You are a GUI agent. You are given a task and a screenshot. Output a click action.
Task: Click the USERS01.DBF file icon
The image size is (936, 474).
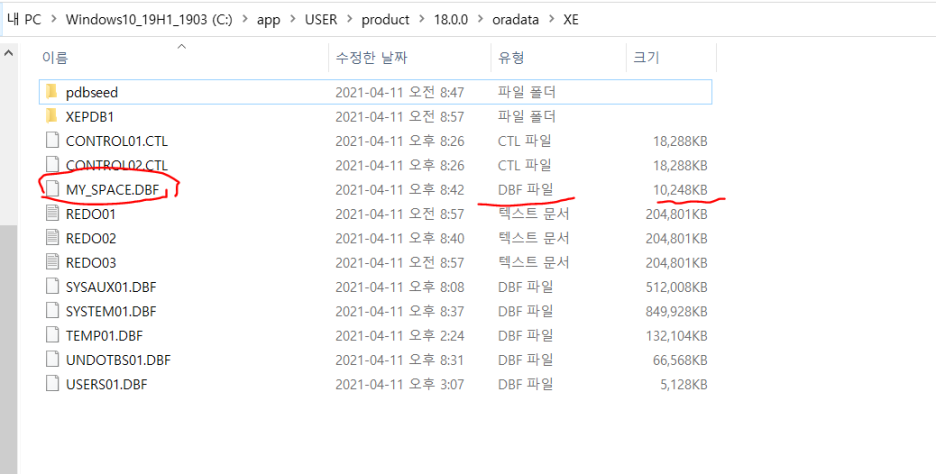point(53,384)
